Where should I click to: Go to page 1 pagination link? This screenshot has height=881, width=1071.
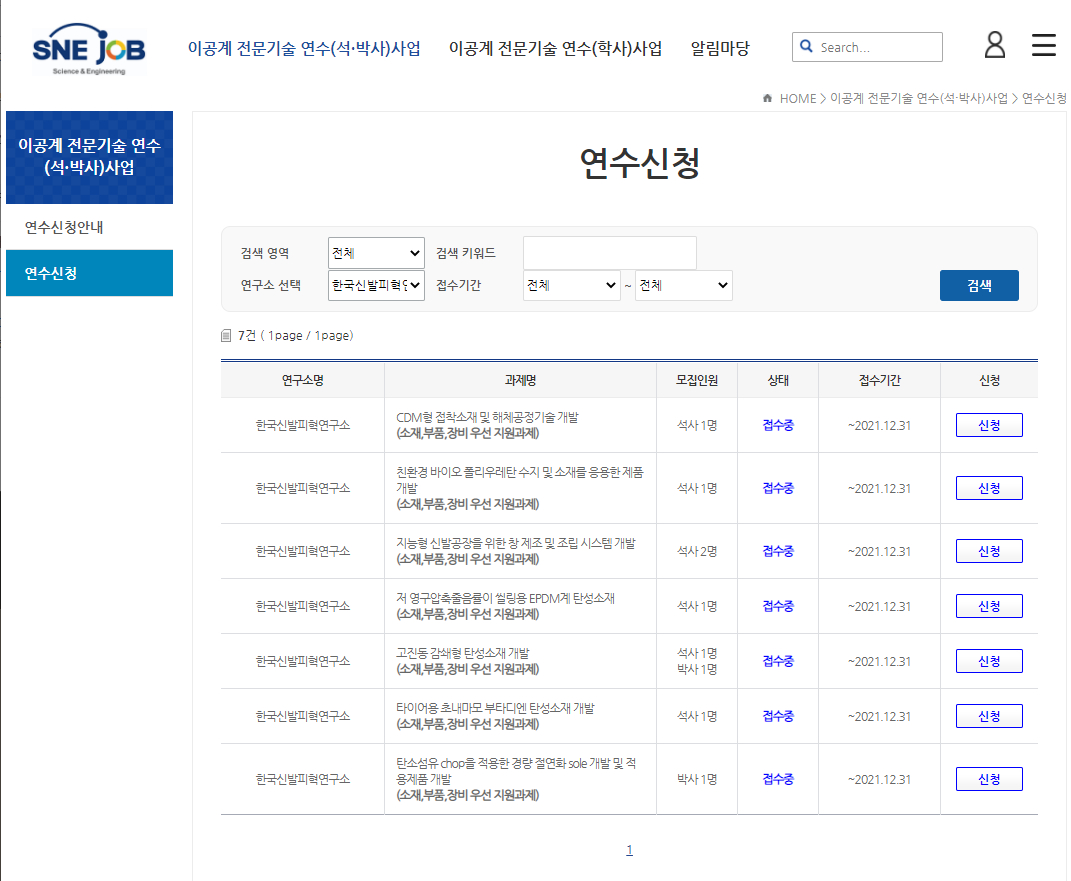point(629,850)
